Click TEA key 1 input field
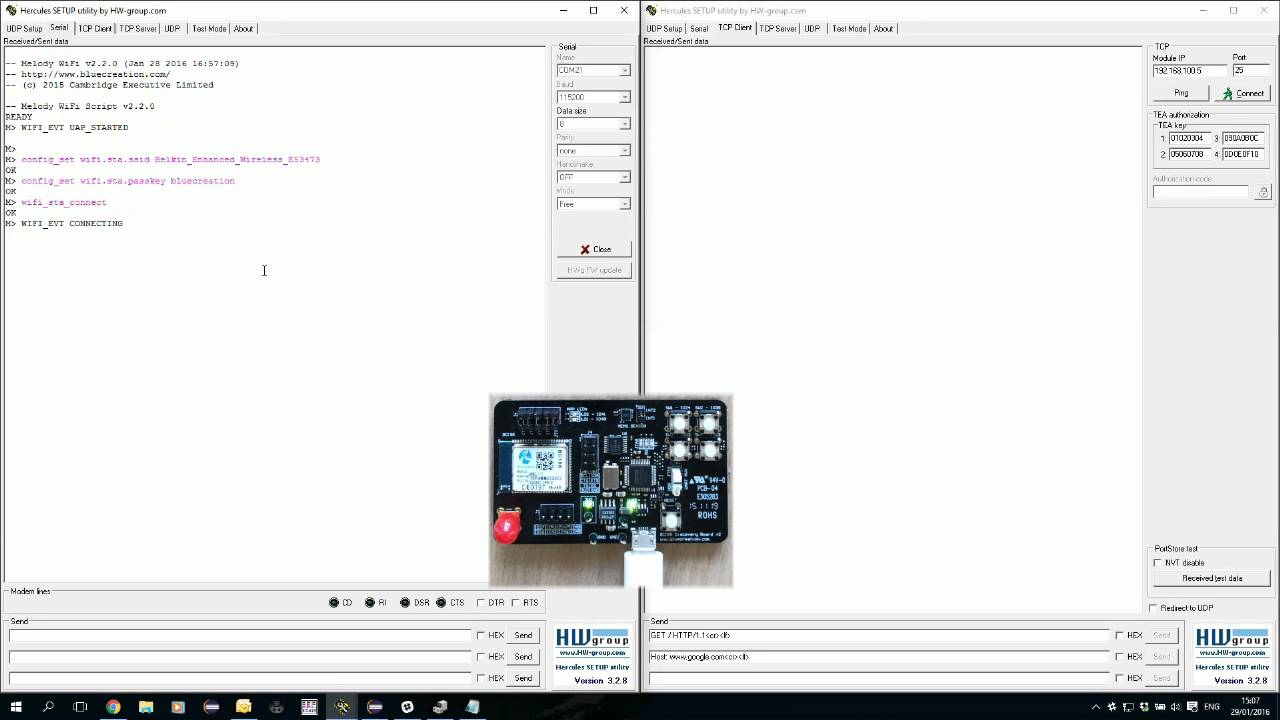The height and width of the screenshot is (720, 1280). click(x=1190, y=138)
